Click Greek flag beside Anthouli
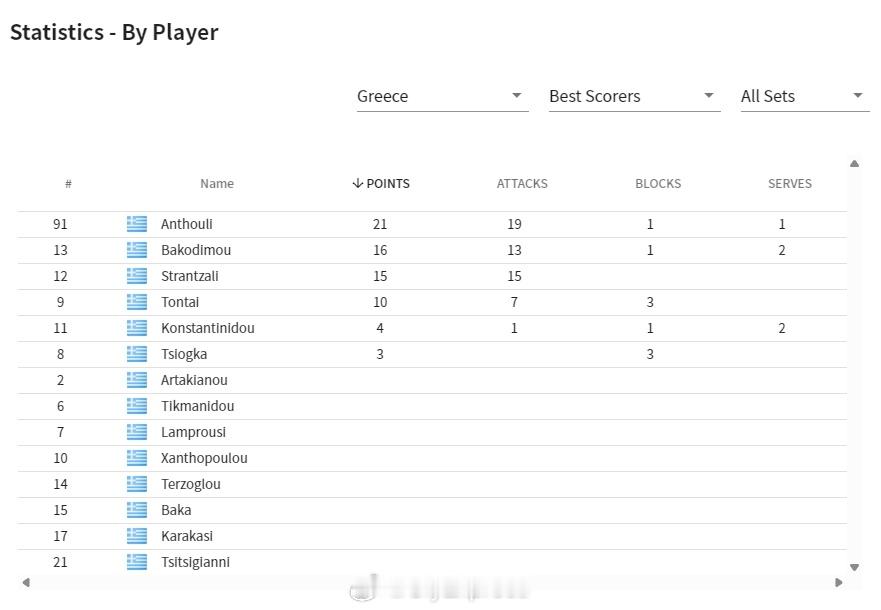The height and width of the screenshot is (610, 881). tap(137, 224)
